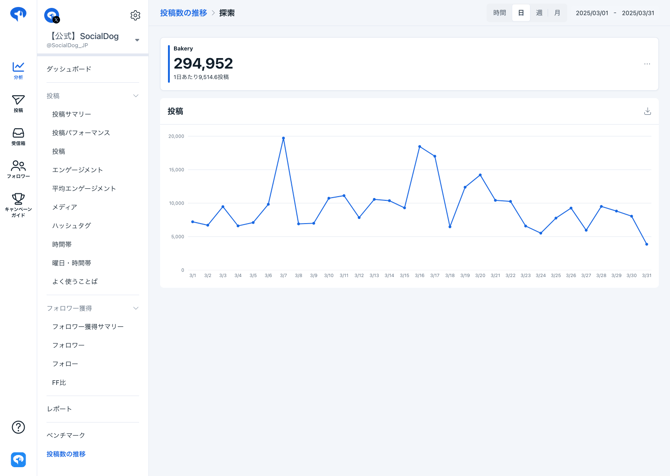Download the 投稿 chart data
This screenshot has width=670, height=476.
[x=647, y=112]
